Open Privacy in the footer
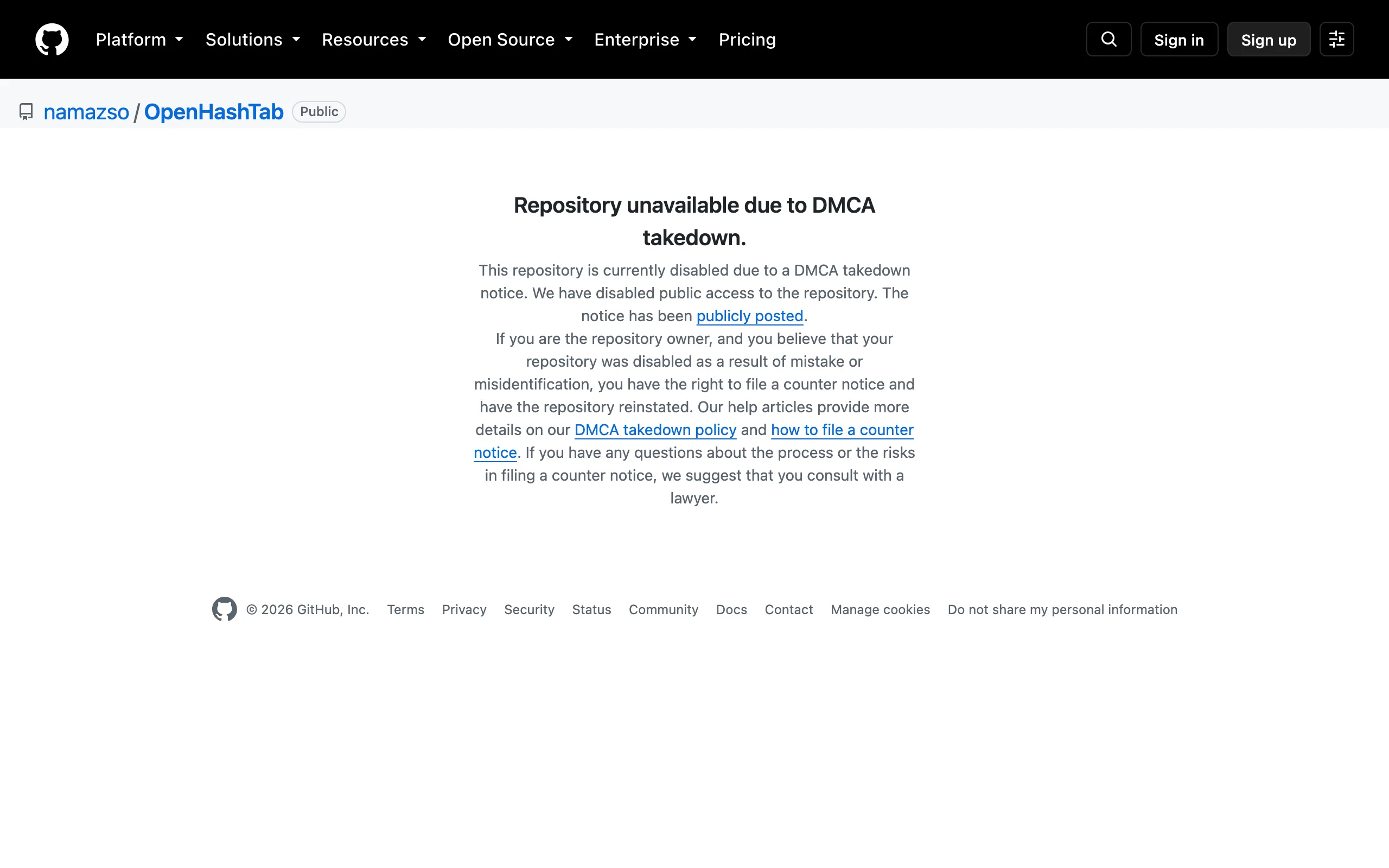1389x868 pixels. [464, 610]
